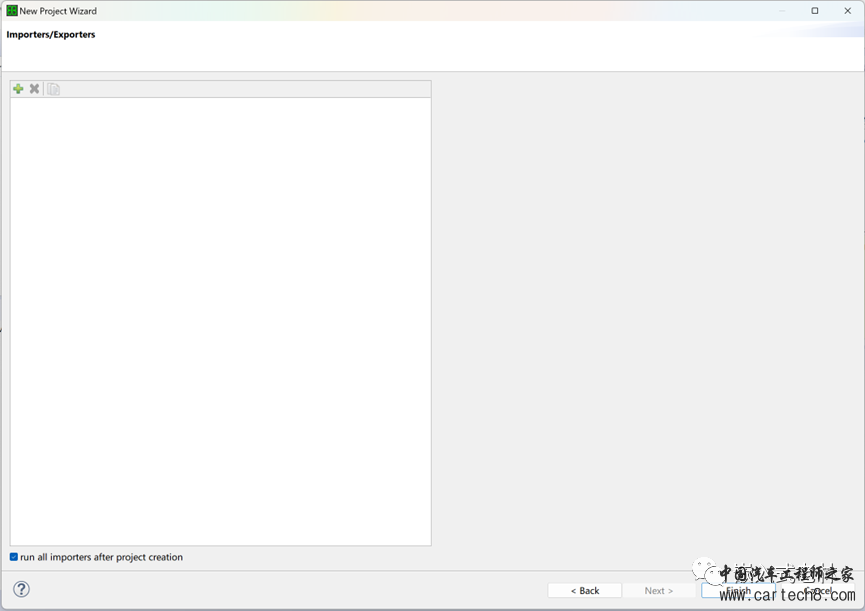Add a new importer with green plus
The image size is (865, 611).
click(18, 89)
